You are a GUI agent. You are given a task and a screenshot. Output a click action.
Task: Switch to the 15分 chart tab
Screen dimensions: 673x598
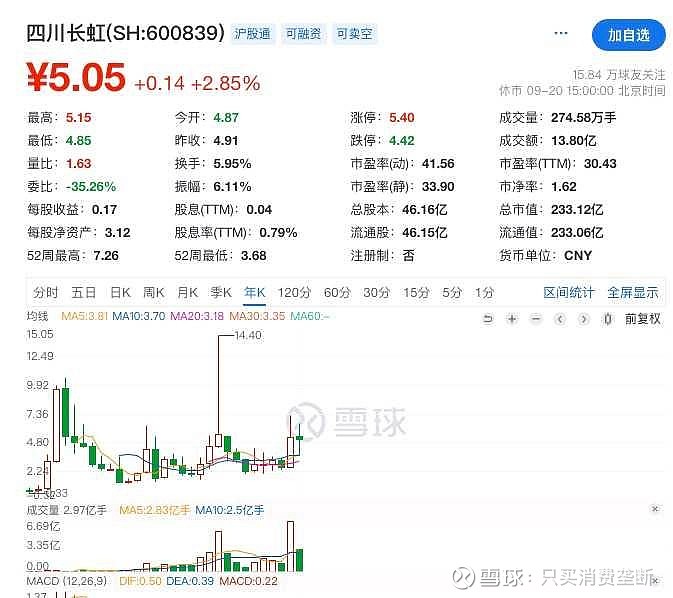click(x=416, y=293)
